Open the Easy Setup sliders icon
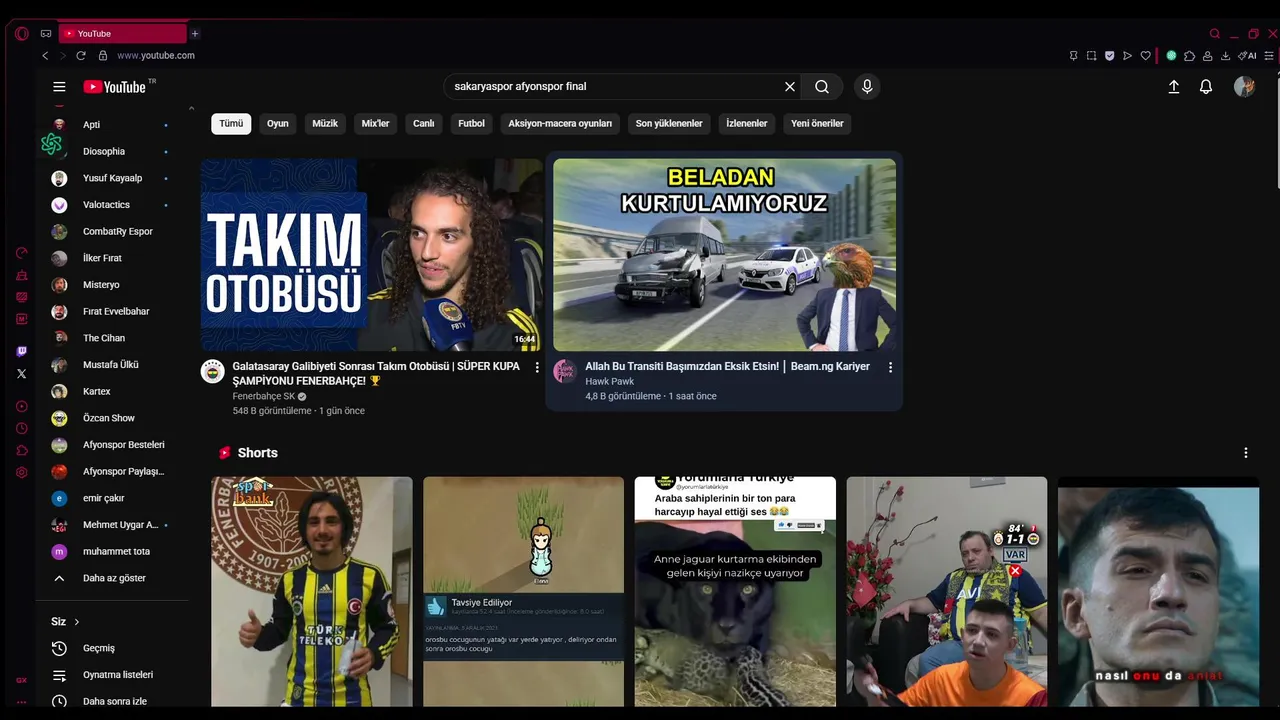This screenshot has height=720, width=1280. (x=1269, y=56)
